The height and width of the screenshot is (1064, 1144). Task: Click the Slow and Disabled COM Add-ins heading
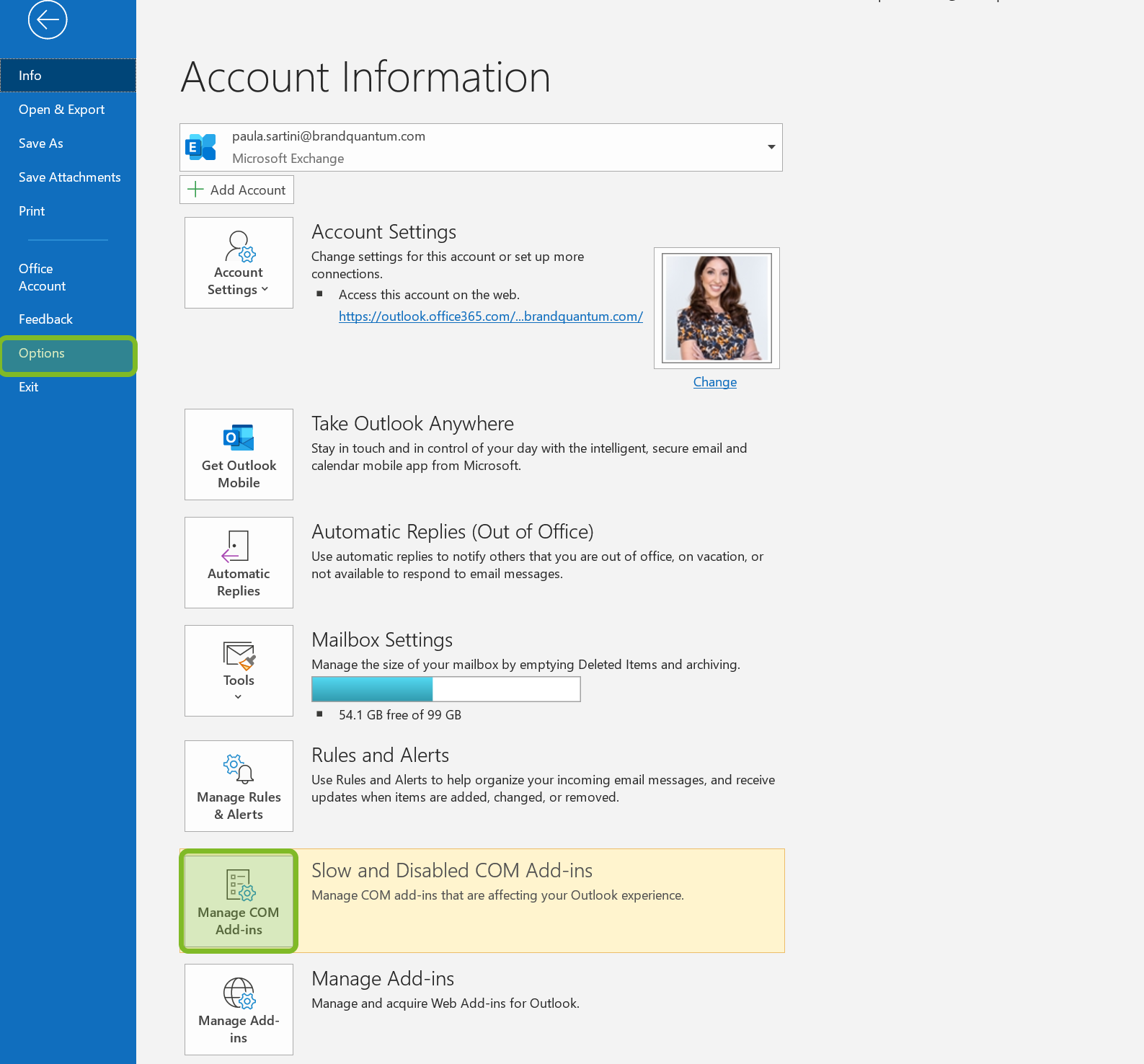[452, 871]
